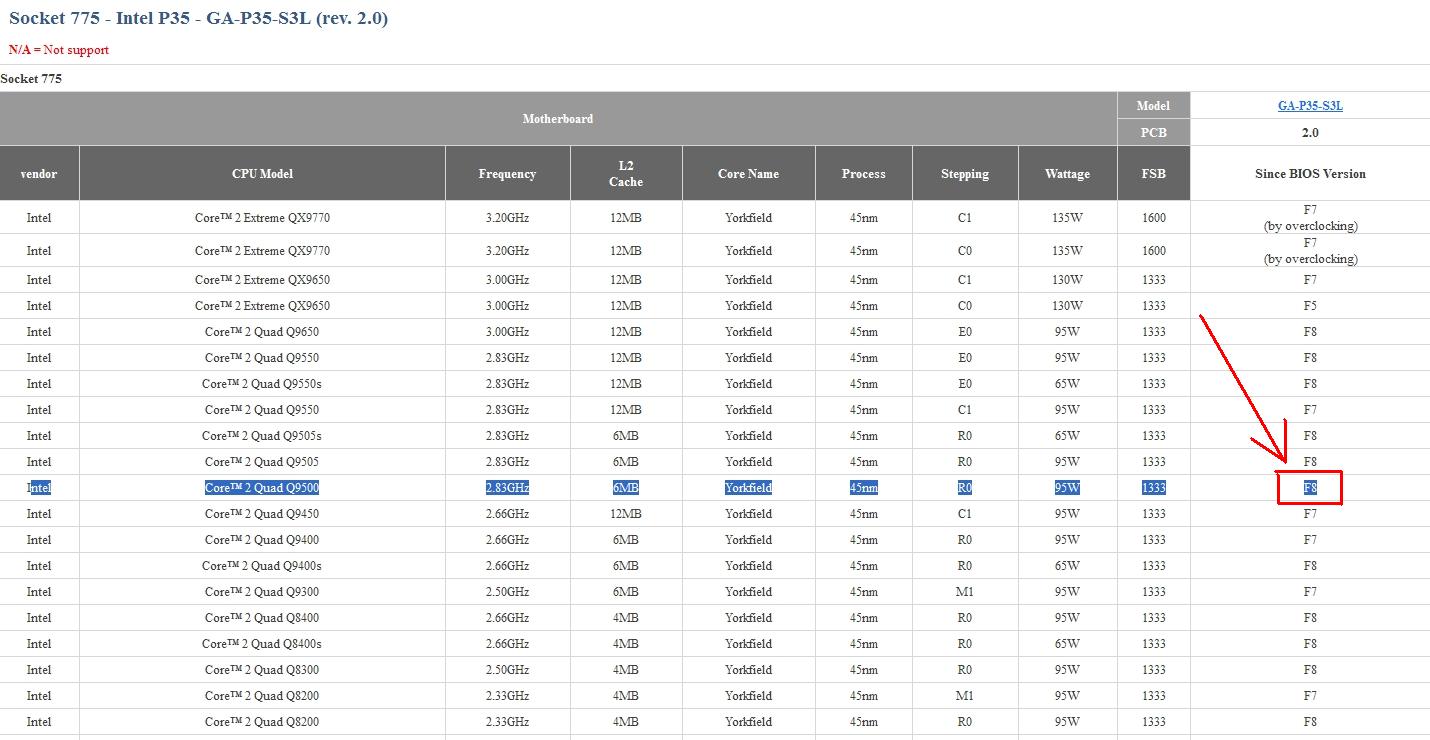Click the Intel vendor cell in Q9650 row
The height and width of the screenshot is (740, 1430).
[39, 332]
